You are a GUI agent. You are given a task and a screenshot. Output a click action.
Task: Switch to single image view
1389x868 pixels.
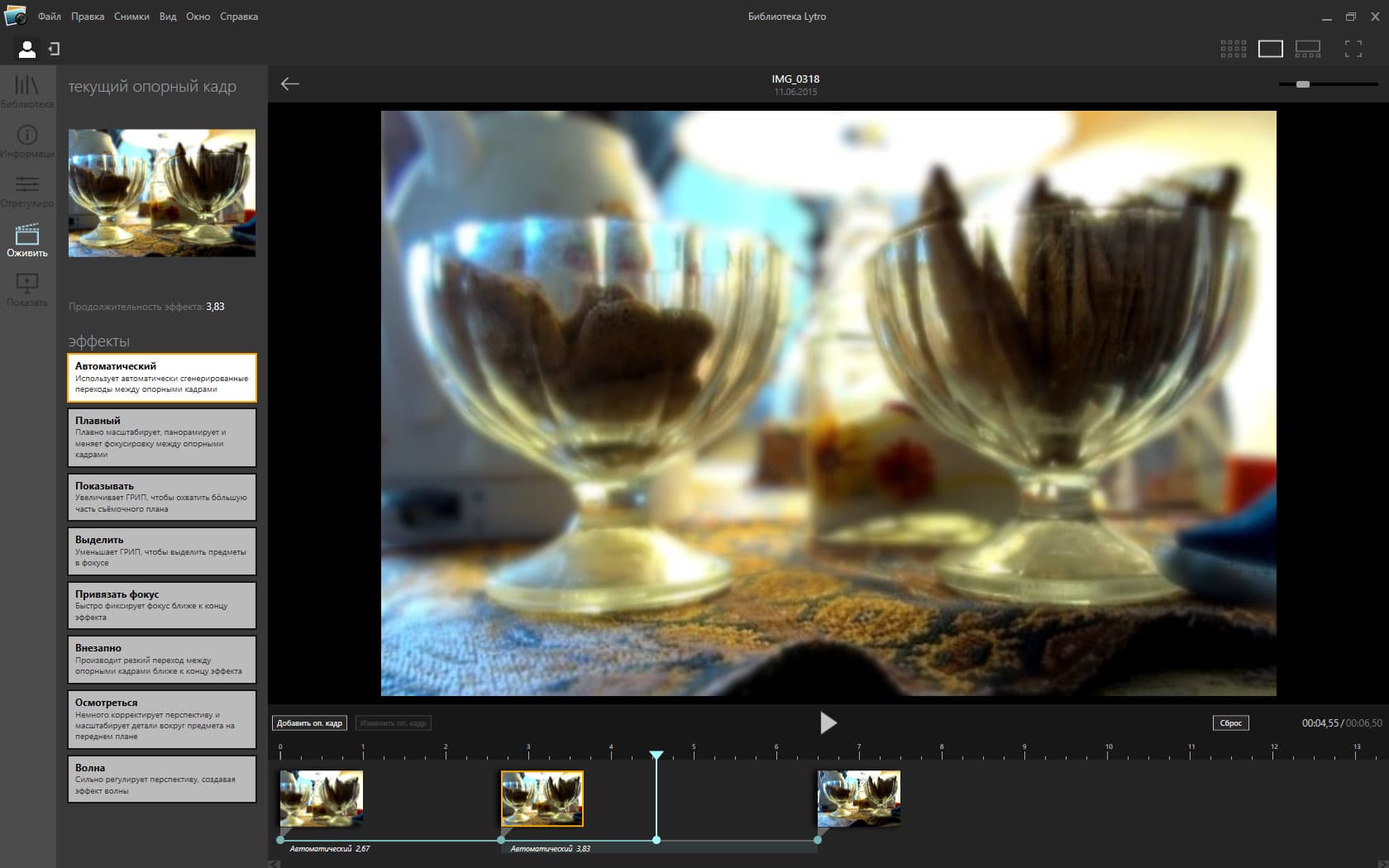coord(1270,49)
